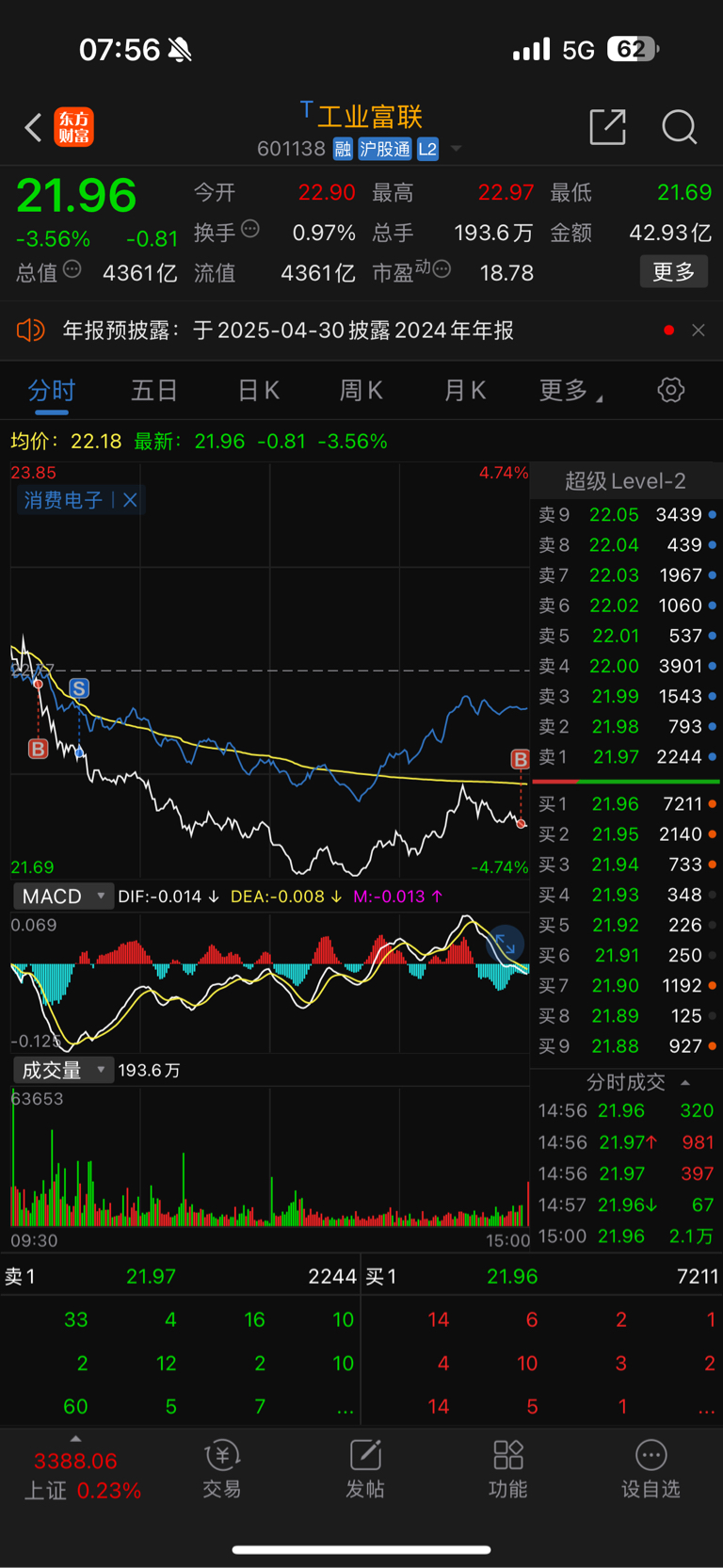723x1568 pixels.
Task: Select the 买2 21.95 order row
Action: coord(627,834)
